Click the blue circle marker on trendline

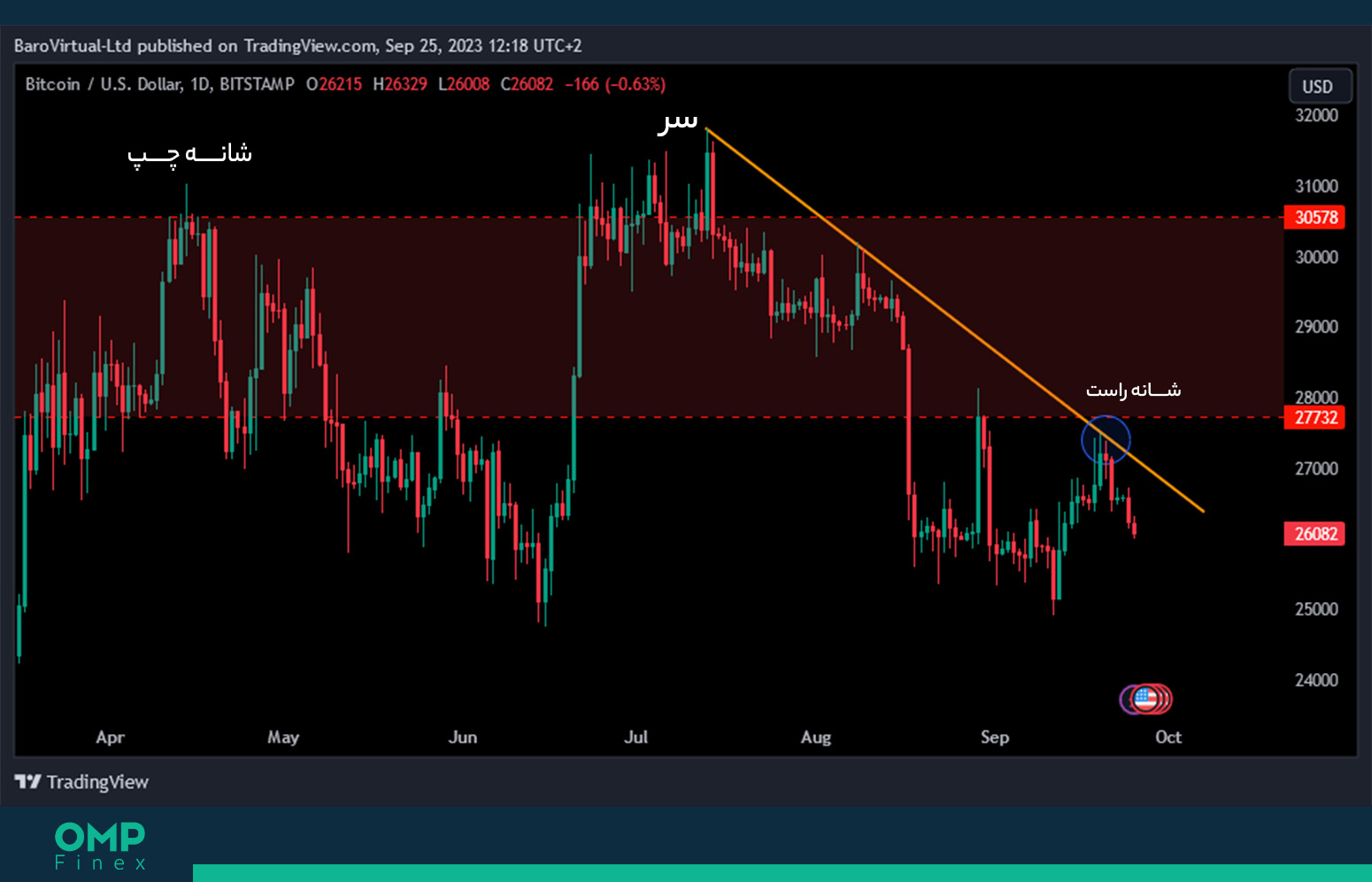coord(1106,440)
